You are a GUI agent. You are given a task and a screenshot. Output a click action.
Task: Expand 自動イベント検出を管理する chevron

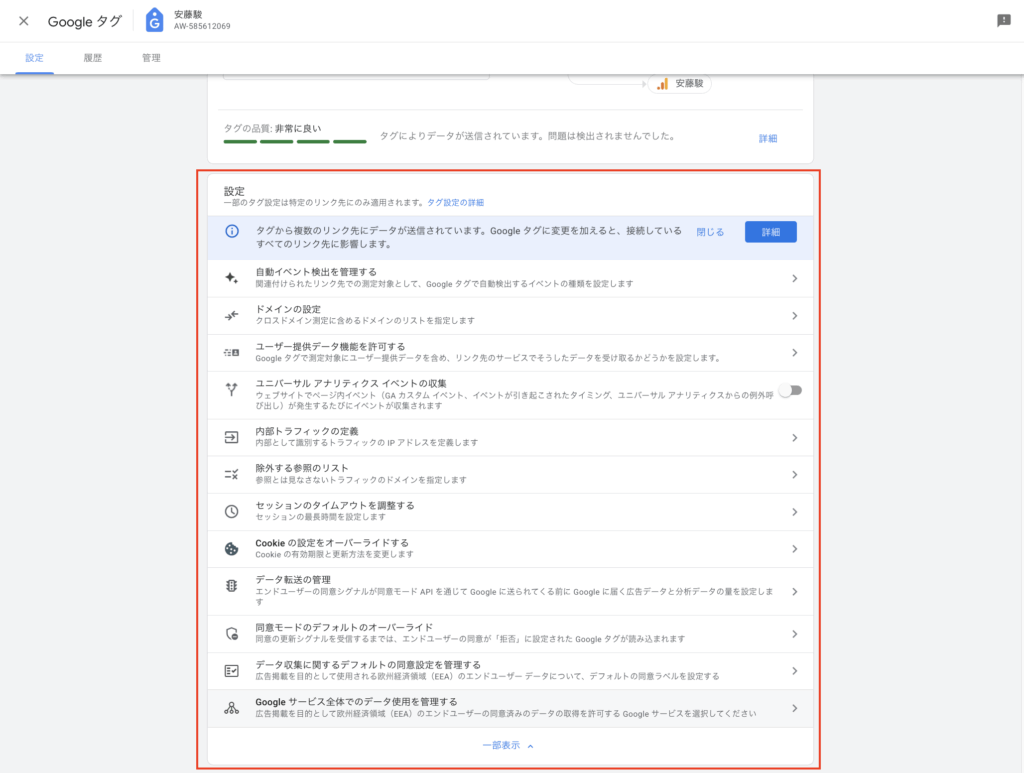[794, 279]
